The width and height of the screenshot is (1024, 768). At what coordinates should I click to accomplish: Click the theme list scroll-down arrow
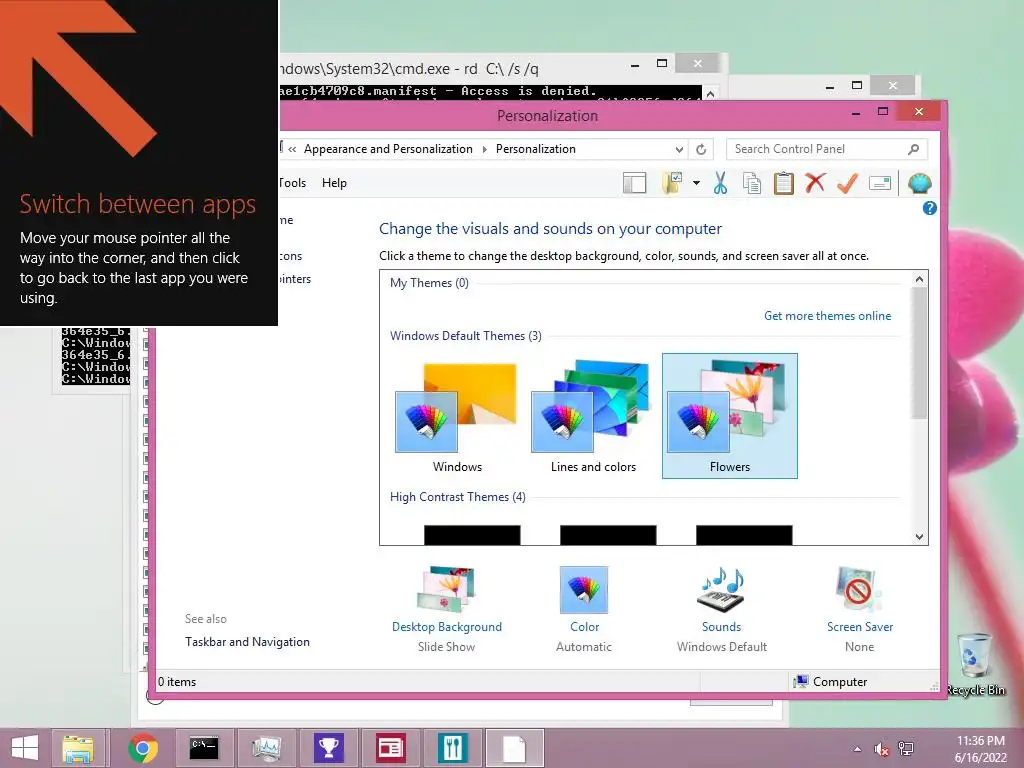pos(920,537)
